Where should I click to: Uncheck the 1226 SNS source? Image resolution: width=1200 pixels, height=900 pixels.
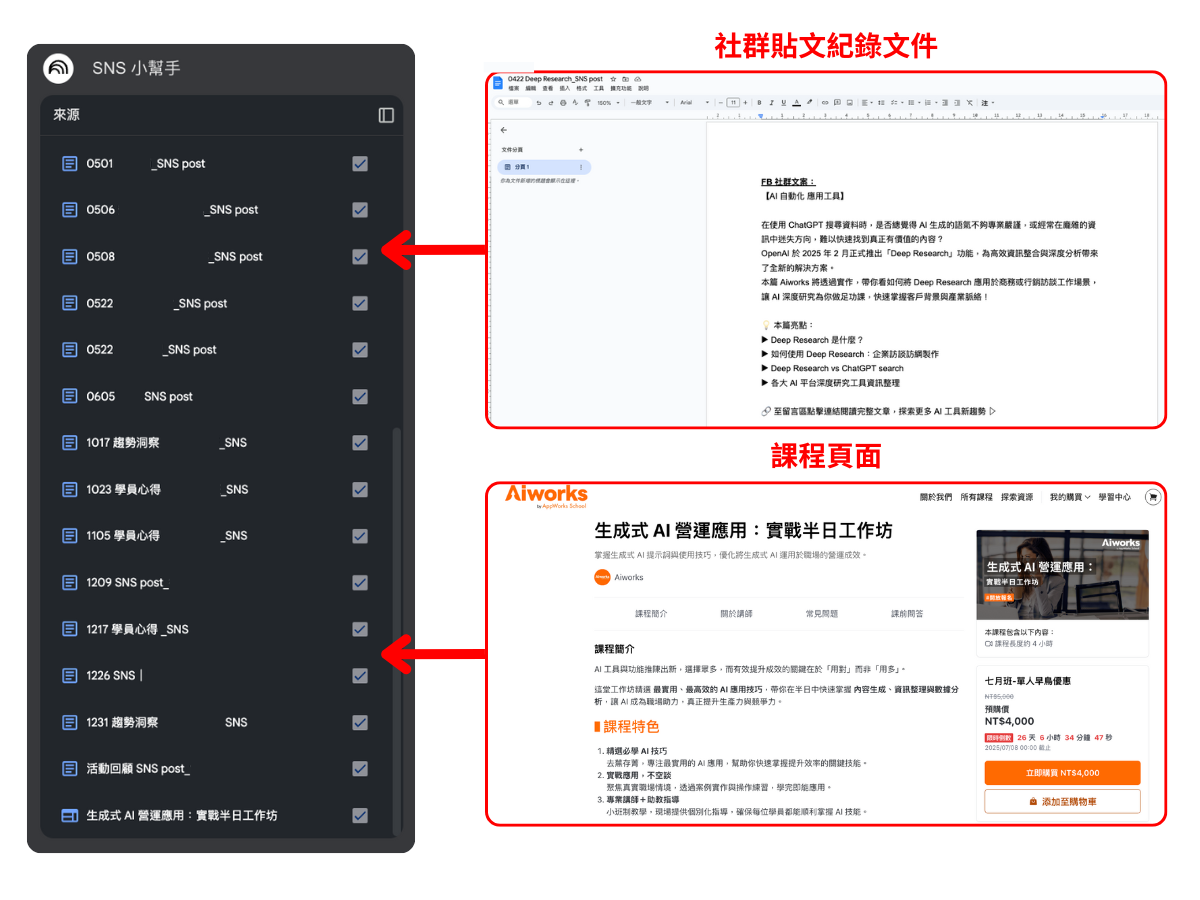point(360,676)
